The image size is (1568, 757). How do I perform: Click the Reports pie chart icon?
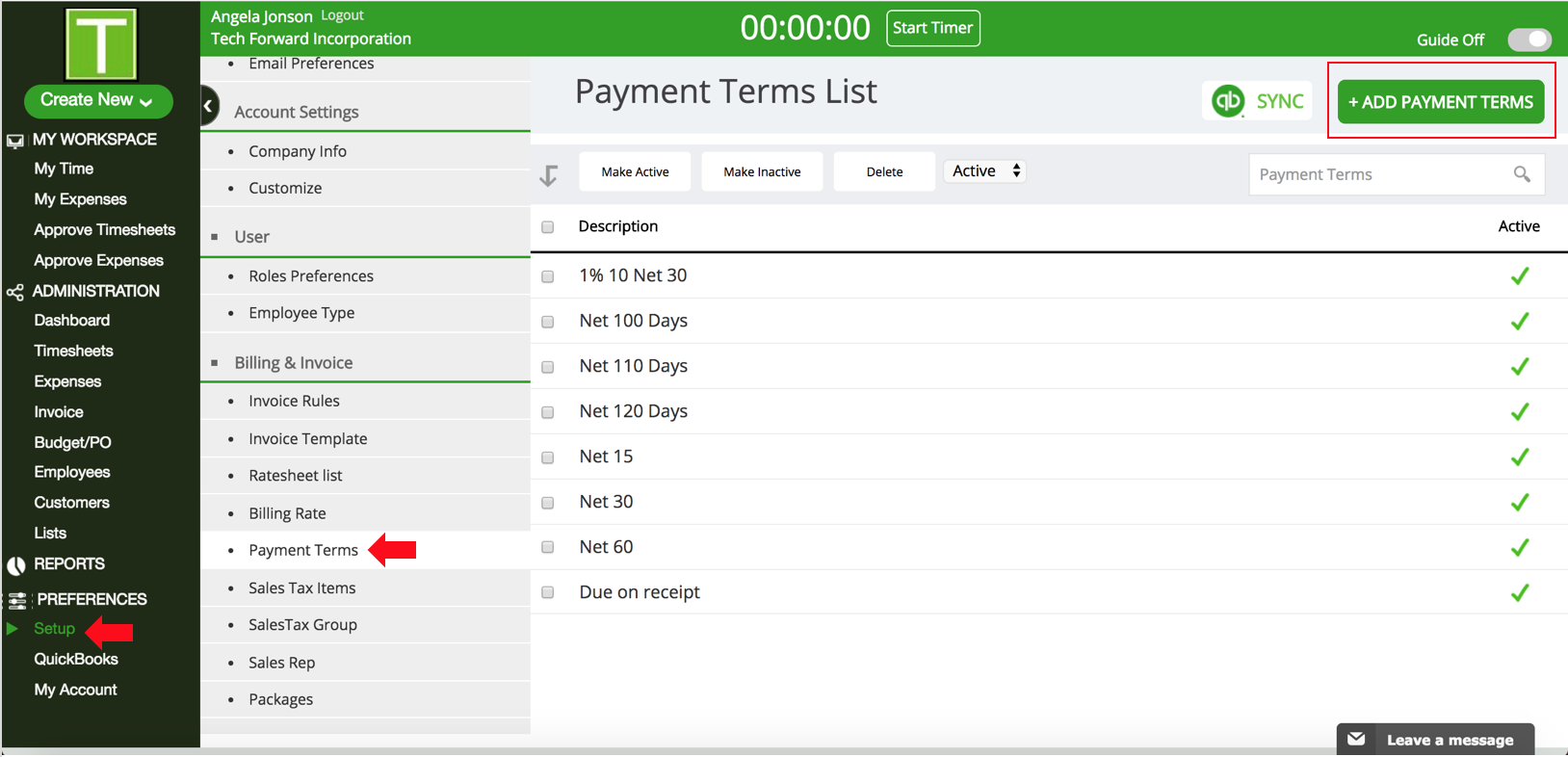(x=15, y=565)
